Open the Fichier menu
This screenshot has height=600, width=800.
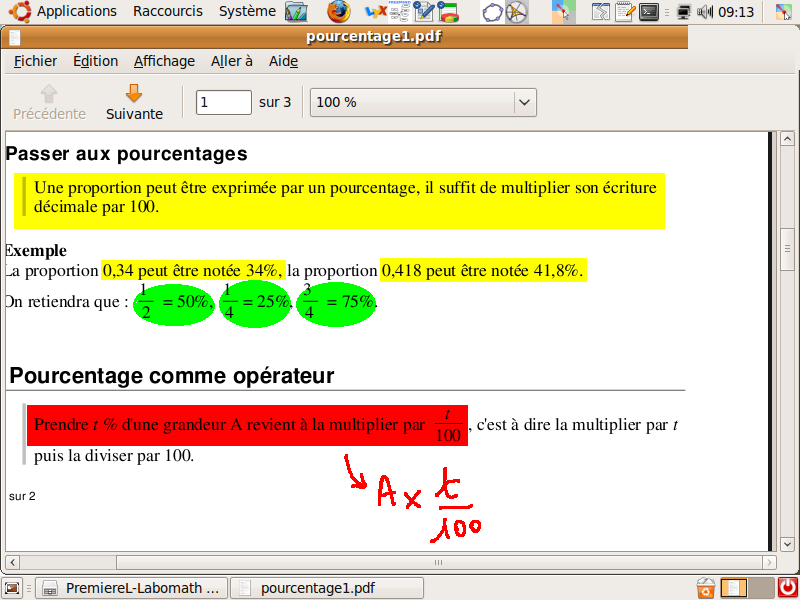tap(35, 61)
